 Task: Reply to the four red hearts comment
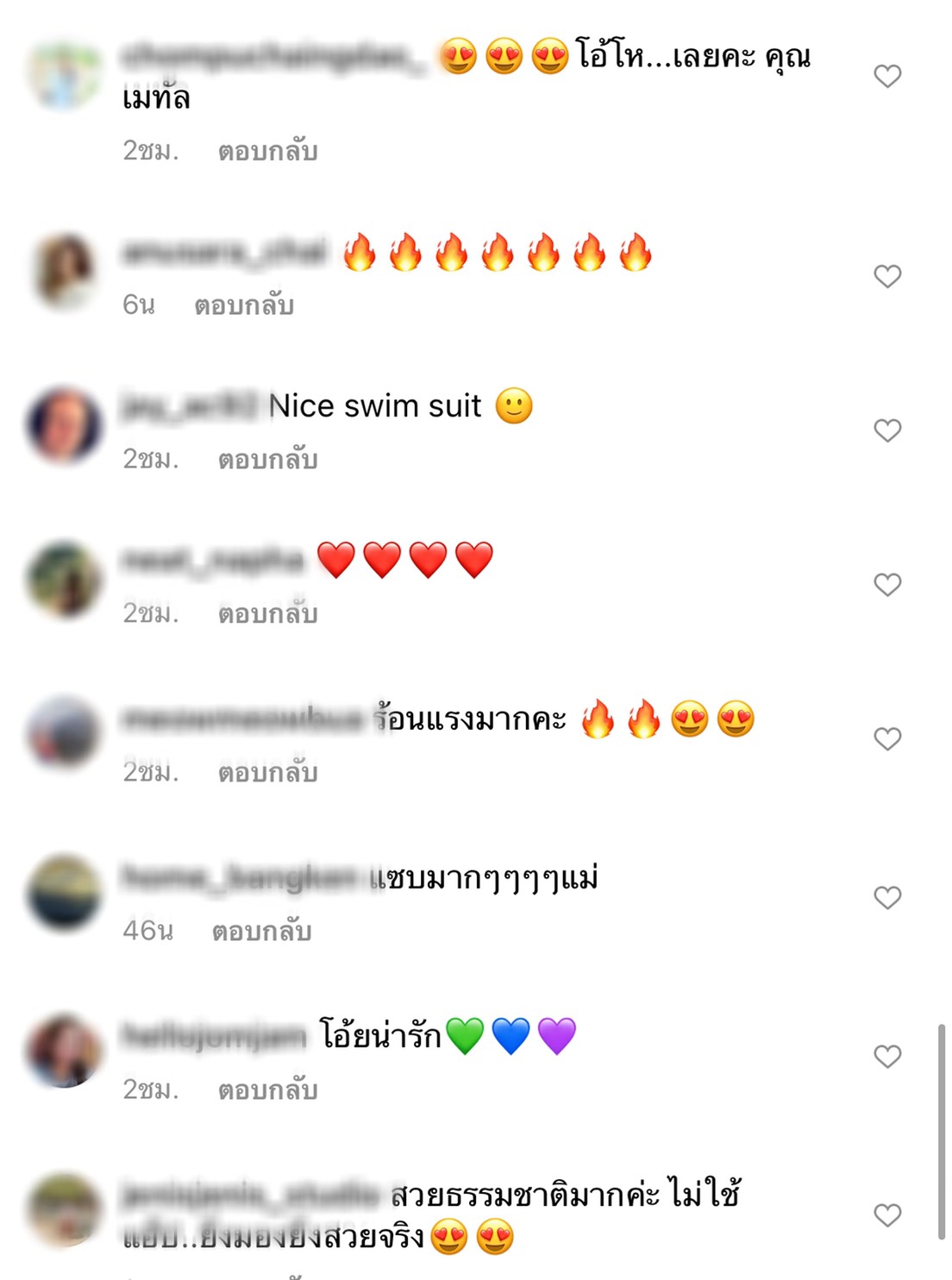267,613
